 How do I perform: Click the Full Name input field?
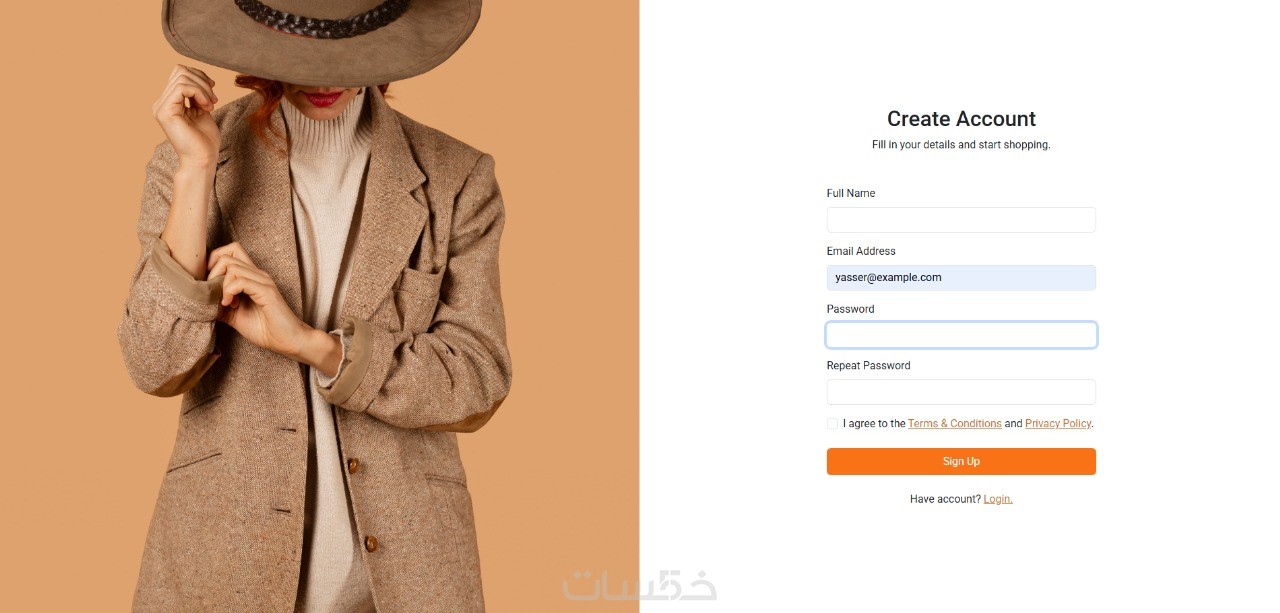click(960, 220)
